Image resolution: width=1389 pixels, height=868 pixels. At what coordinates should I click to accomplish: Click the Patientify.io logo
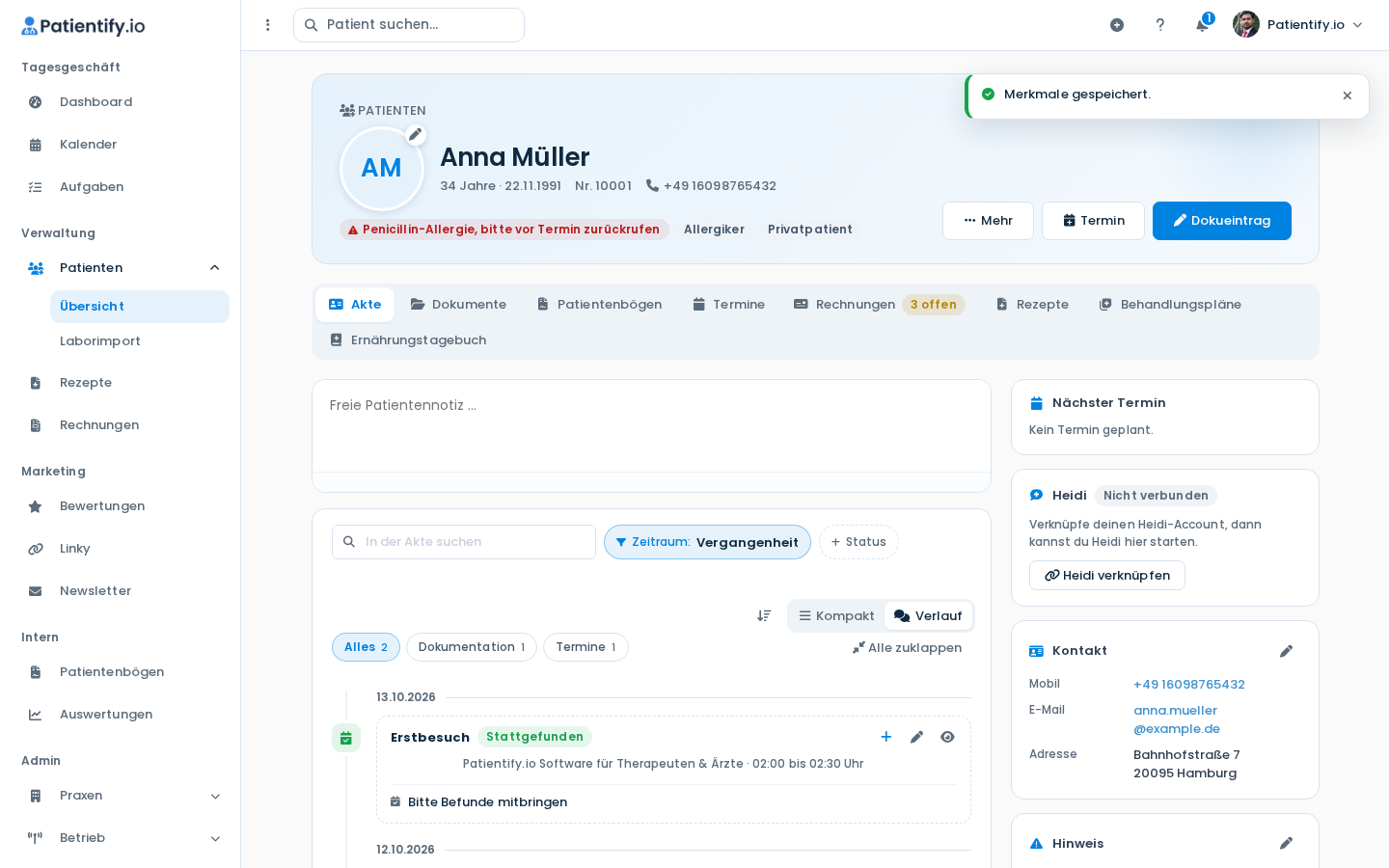click(83, 26)
